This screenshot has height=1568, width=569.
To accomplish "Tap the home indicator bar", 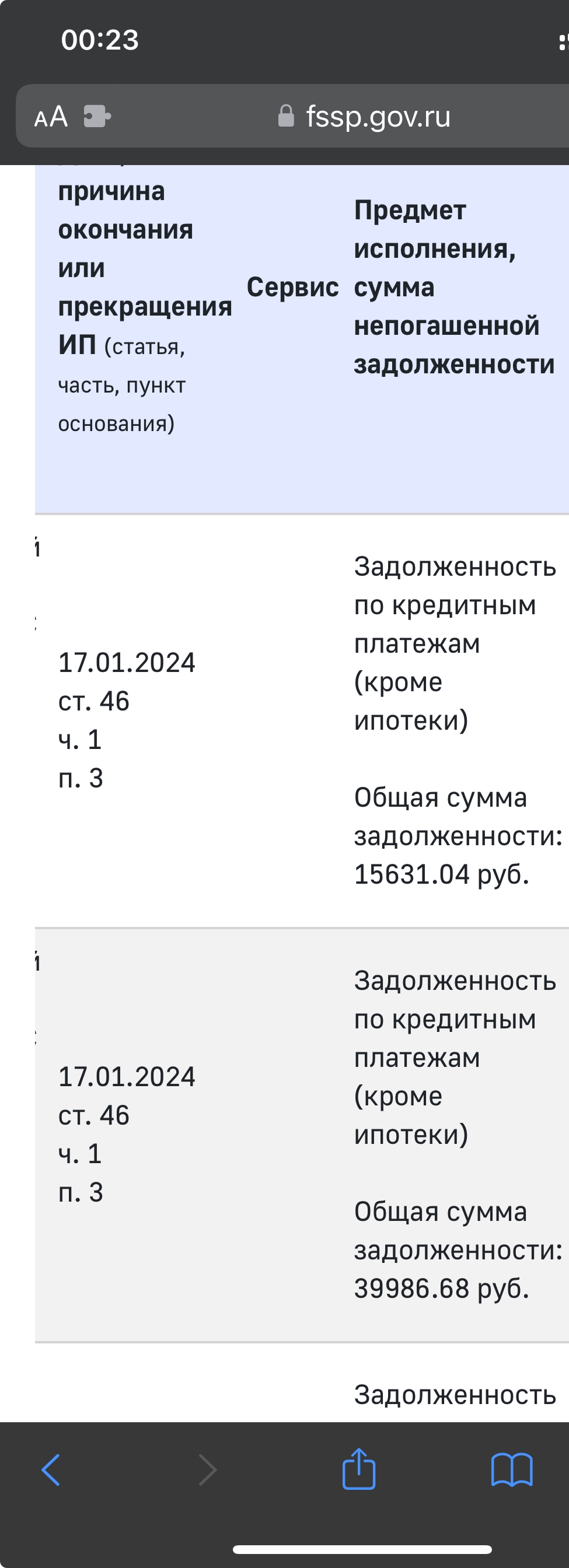I will (362, 1549).
